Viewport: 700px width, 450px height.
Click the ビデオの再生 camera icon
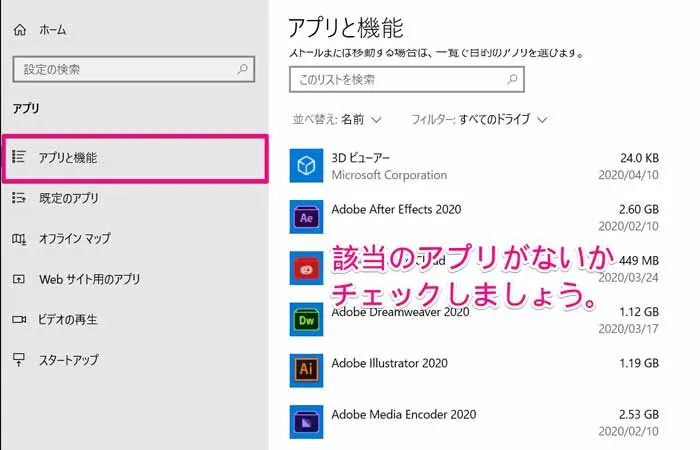click(19, 319)
